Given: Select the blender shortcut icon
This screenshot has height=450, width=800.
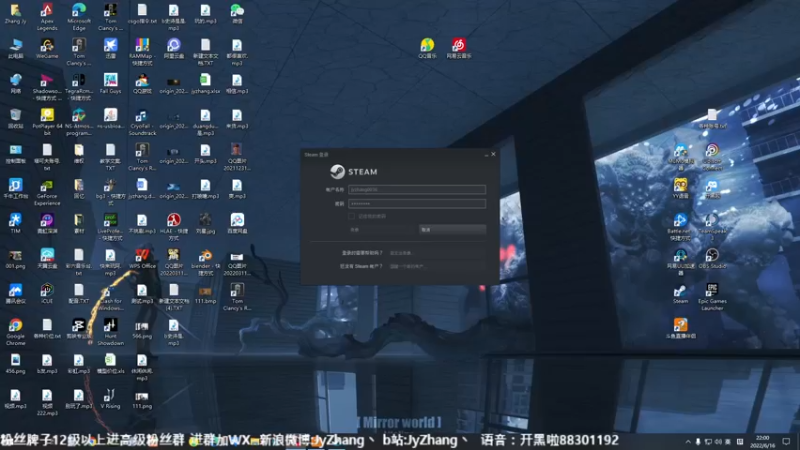Looking at the screenshot, I should point(205,262).
